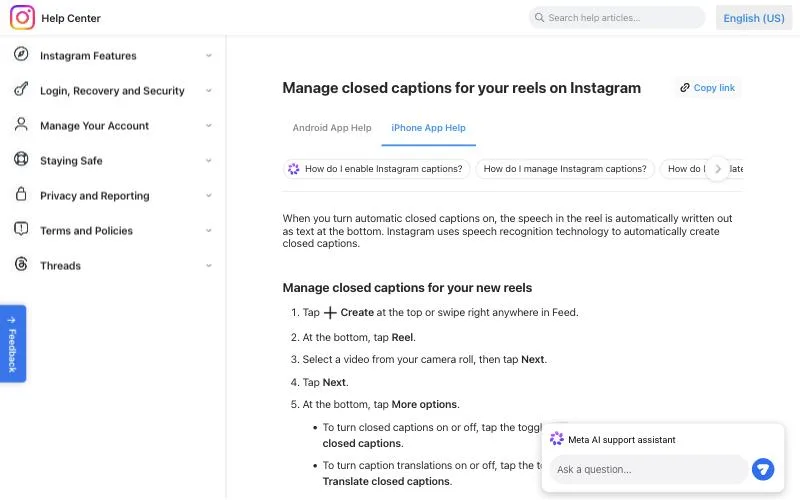Expand the Privacy and Reporting chevron
Viewport: 800px width, 500px height.
coord(209,195)
